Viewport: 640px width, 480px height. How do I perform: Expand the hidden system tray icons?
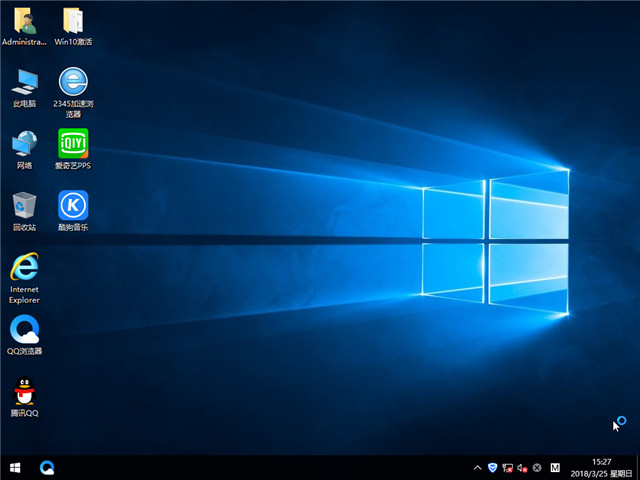477,468
